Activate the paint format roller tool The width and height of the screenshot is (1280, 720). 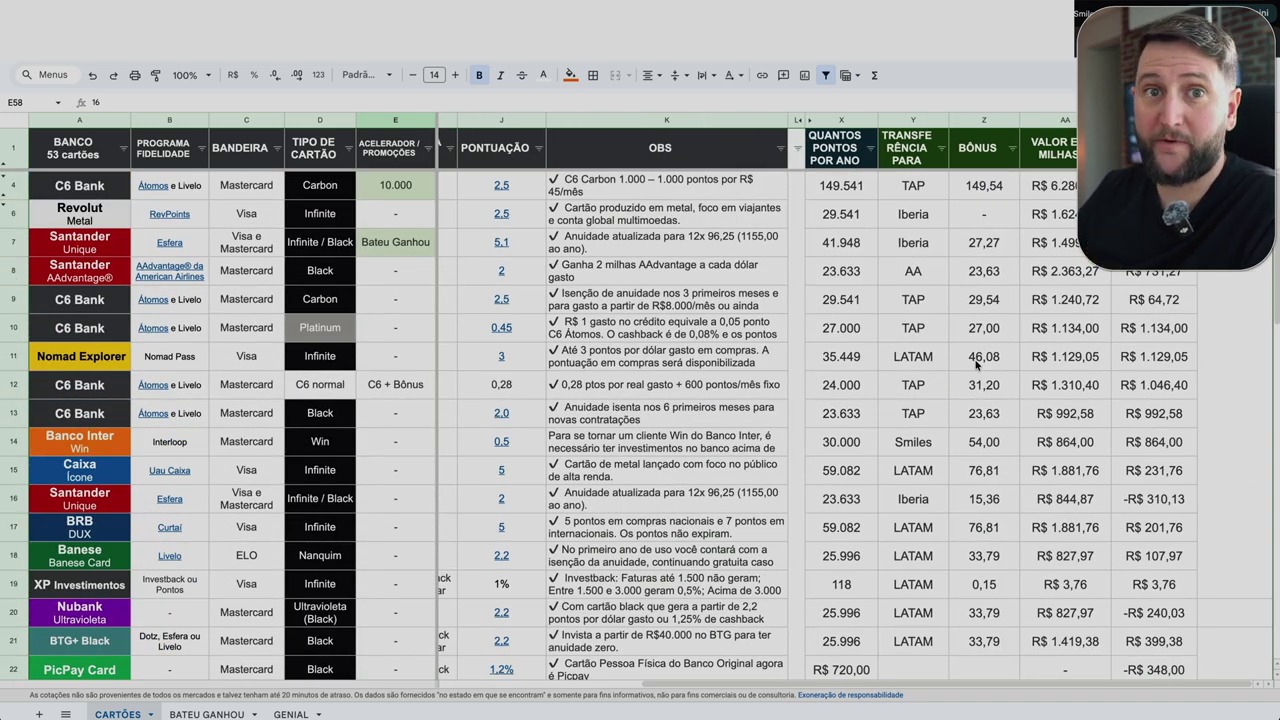(156, 75)
